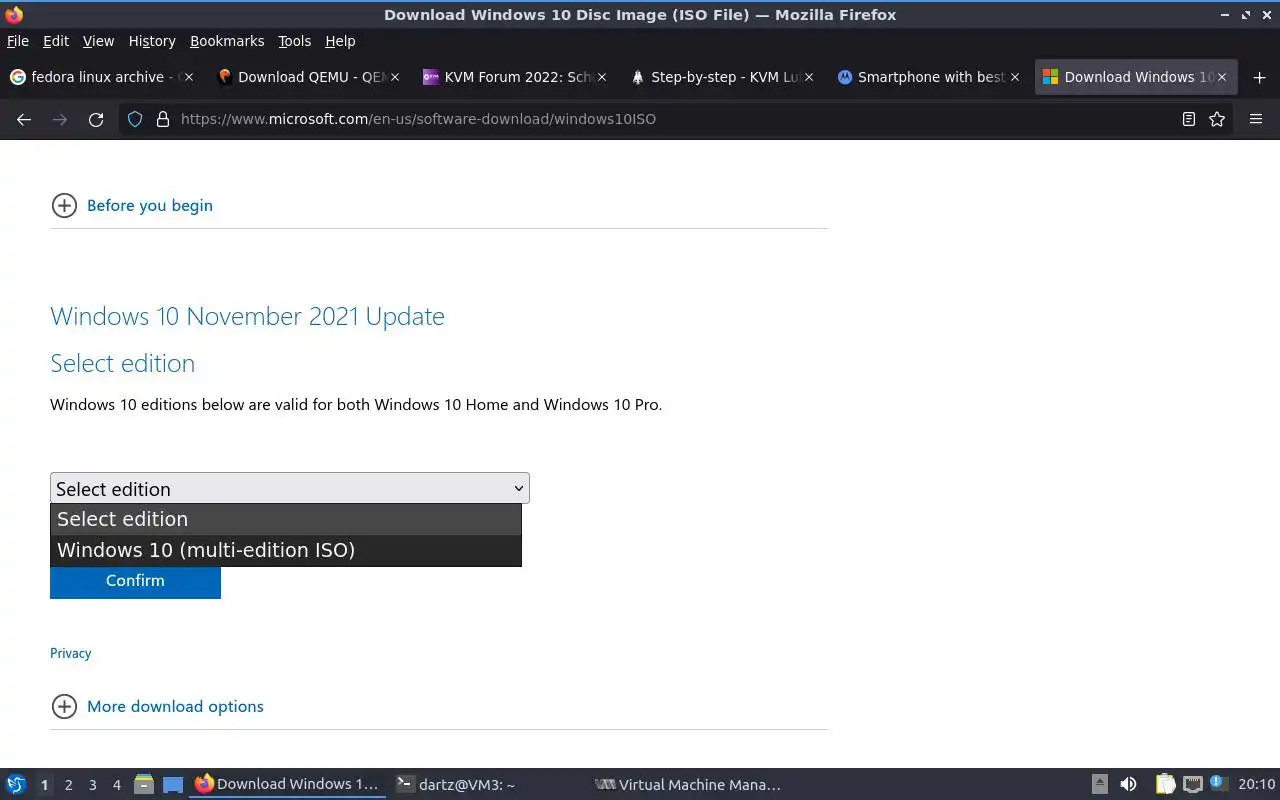Close the Smartphone with best tab

1015,77
